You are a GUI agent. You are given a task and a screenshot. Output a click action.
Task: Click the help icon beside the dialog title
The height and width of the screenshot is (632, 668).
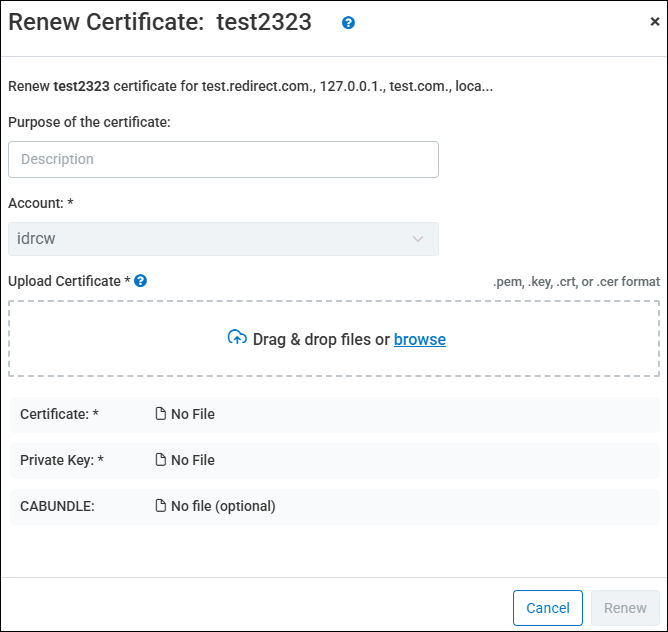348,22
